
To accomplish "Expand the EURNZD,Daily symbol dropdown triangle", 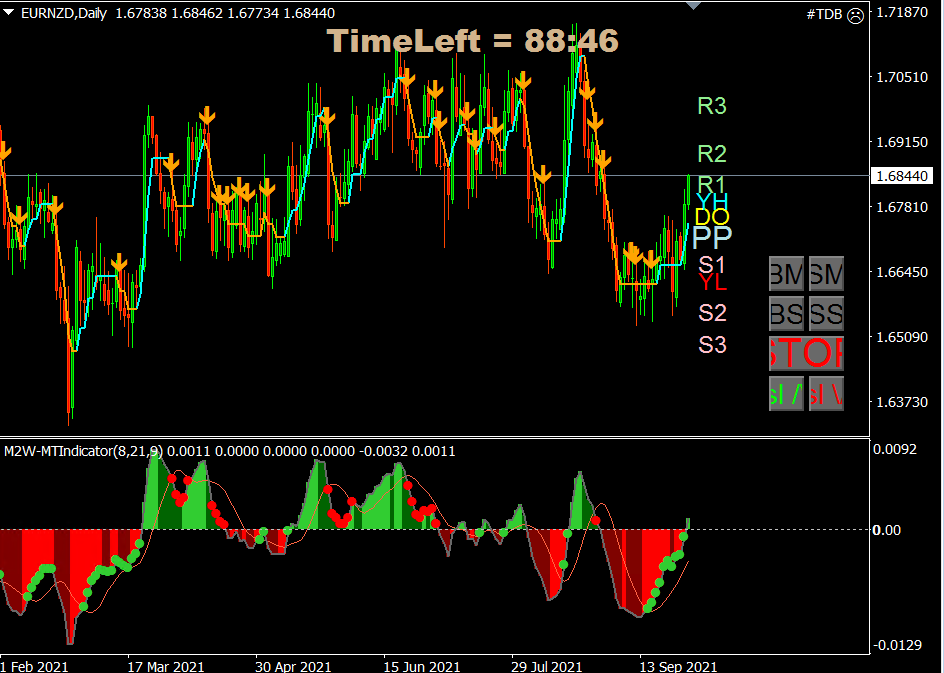I will 10,13.
